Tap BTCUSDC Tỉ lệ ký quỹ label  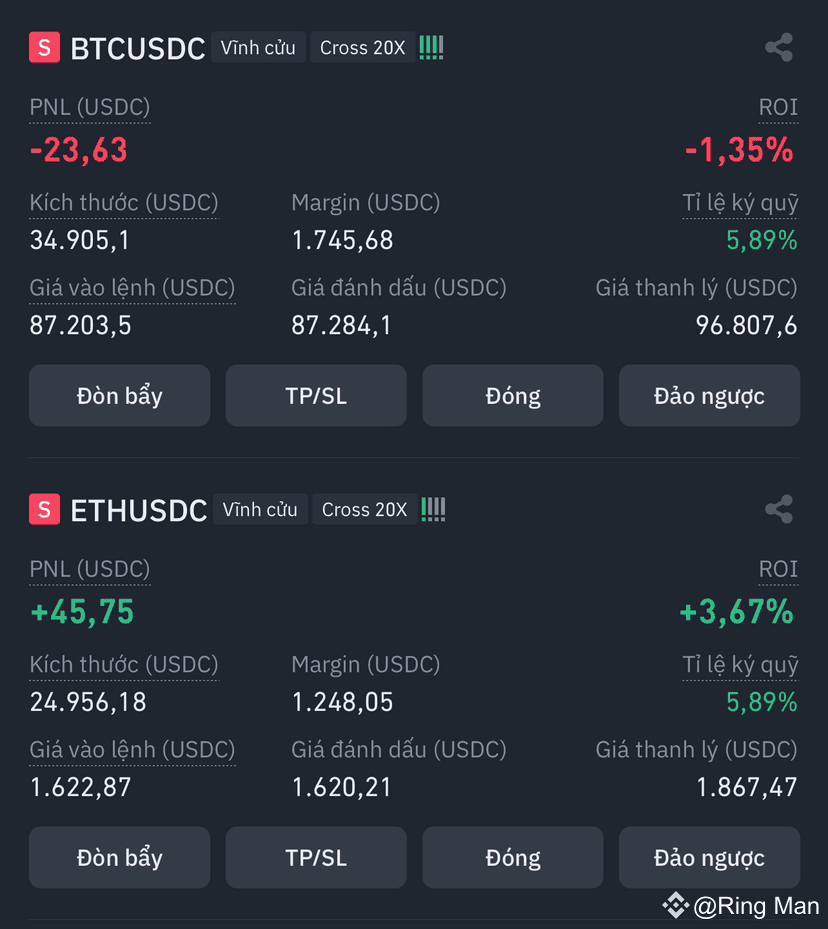740,203
